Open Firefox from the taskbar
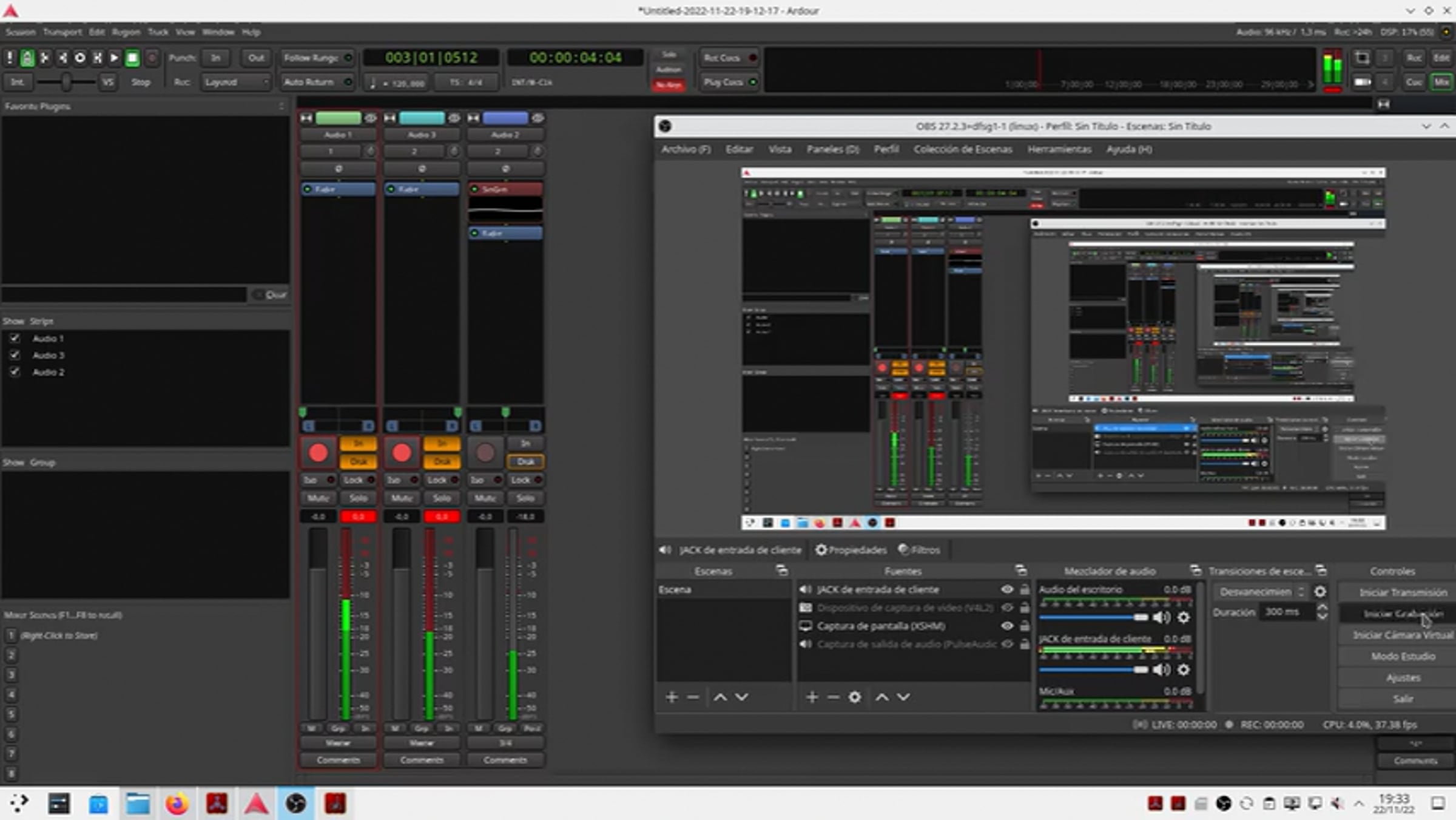The image size is (1456, 820). 177,804
